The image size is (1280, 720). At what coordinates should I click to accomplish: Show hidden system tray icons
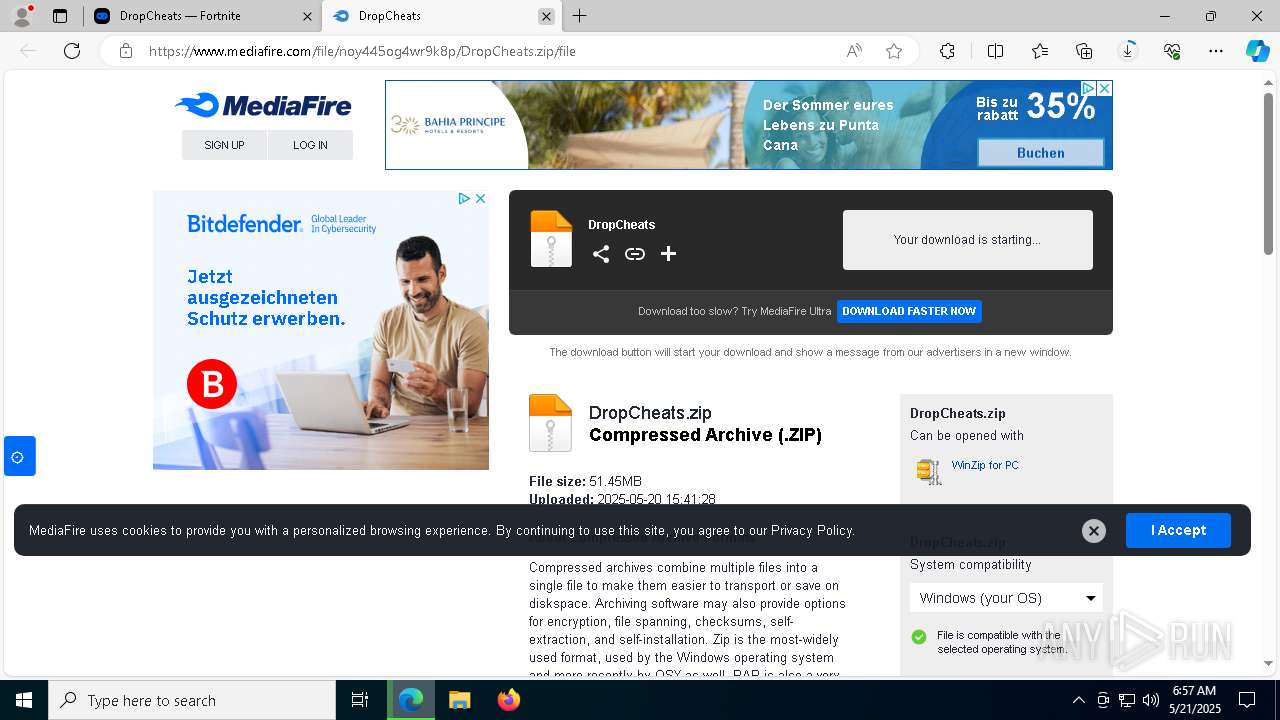pyautogui.click(x=1078, y=700)
